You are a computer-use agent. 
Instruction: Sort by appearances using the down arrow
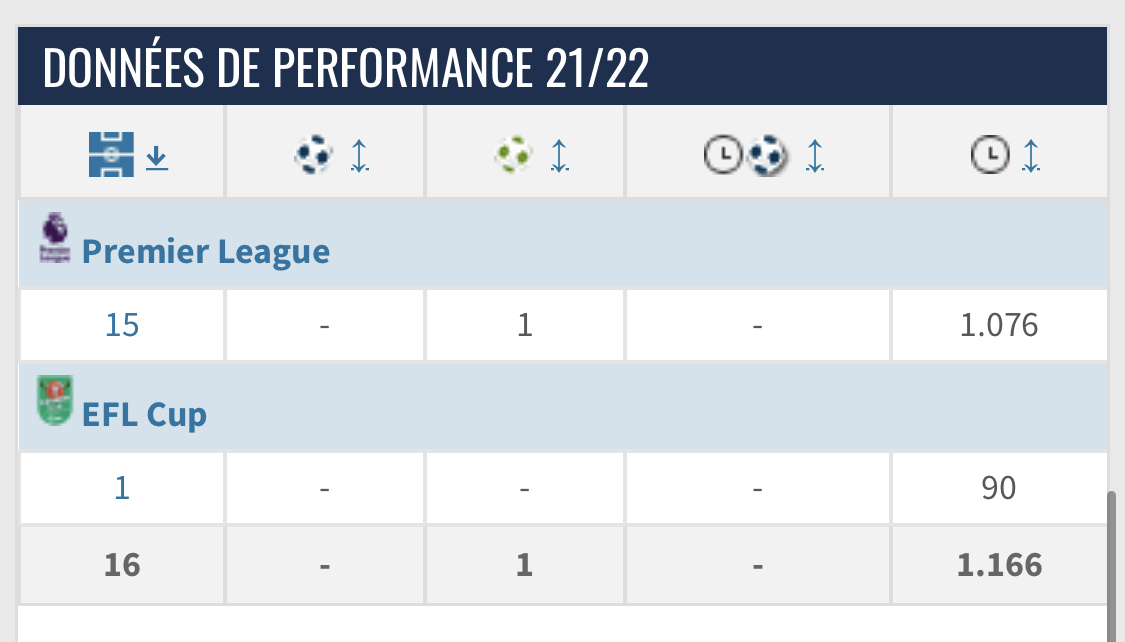(156, 157)
